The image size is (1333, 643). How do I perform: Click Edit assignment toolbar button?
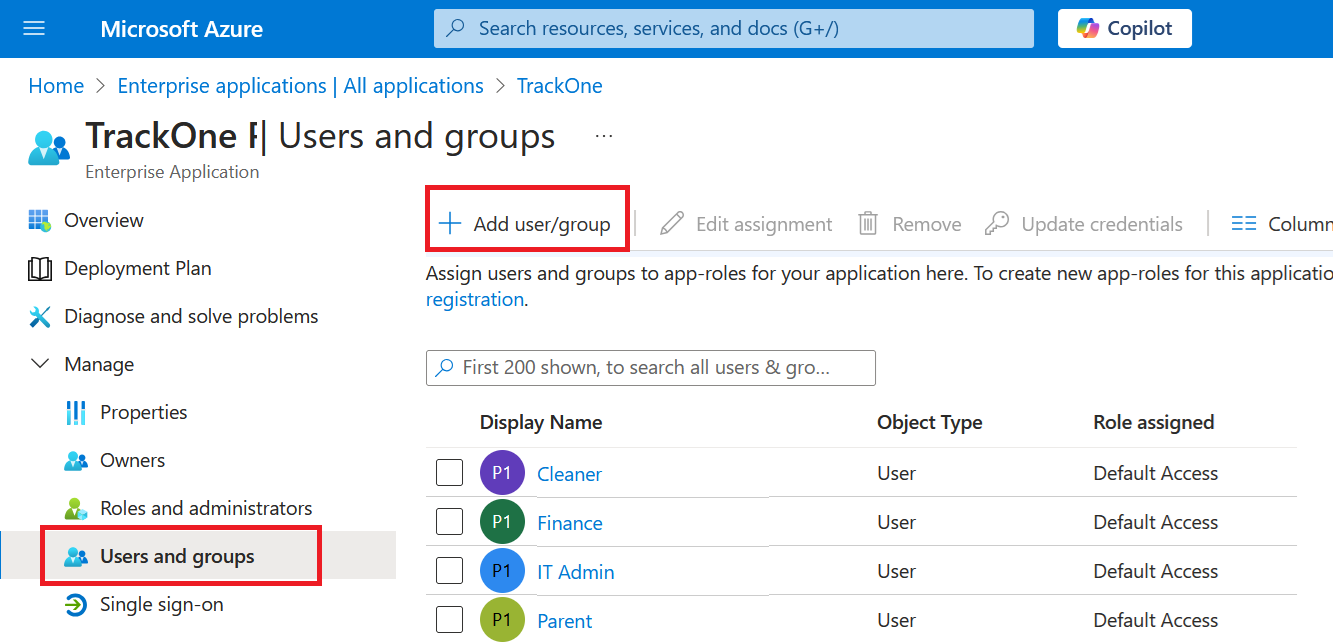coord(746,224)
